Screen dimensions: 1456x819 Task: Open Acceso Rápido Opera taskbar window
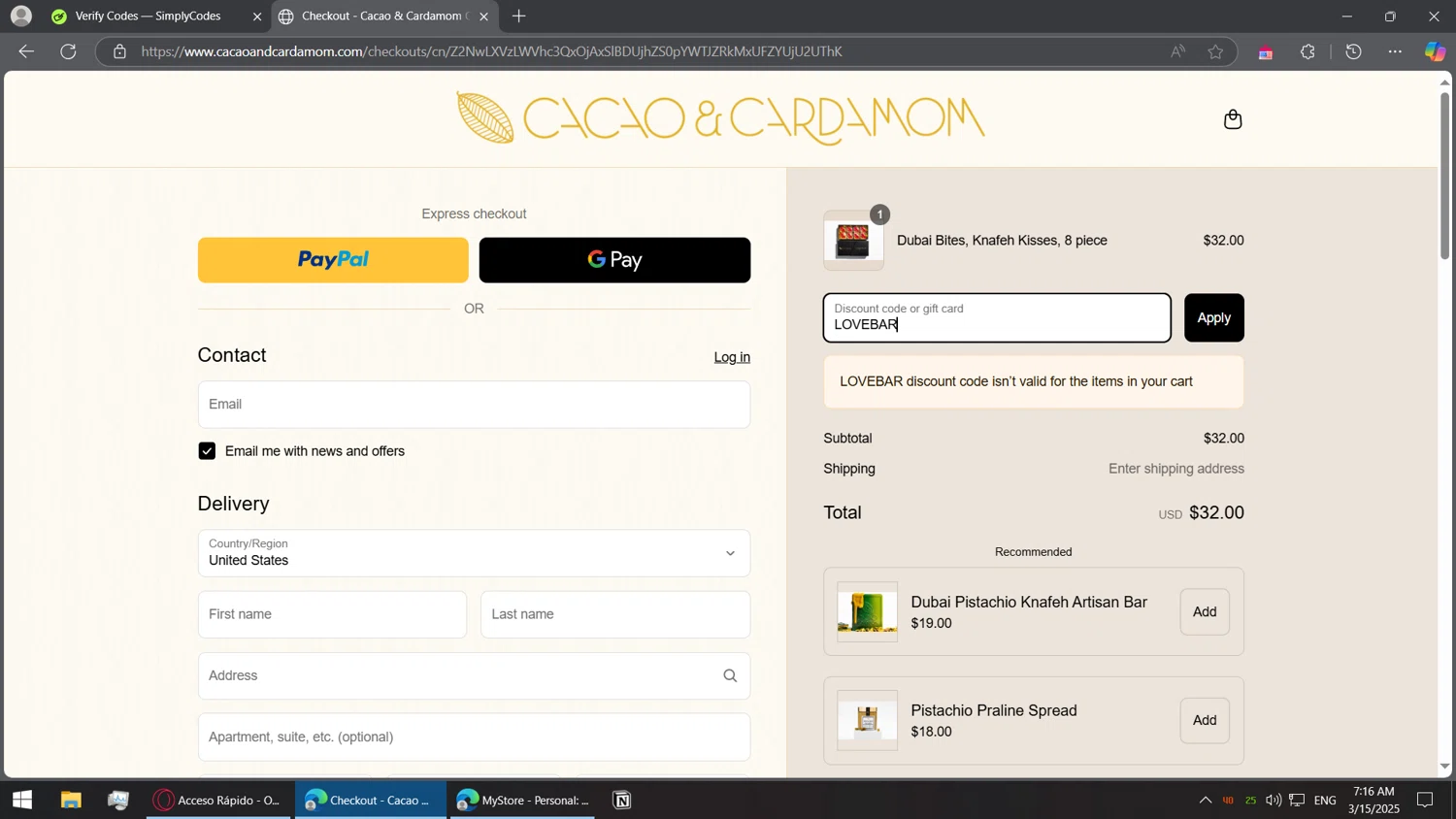[x=219, y=801]
